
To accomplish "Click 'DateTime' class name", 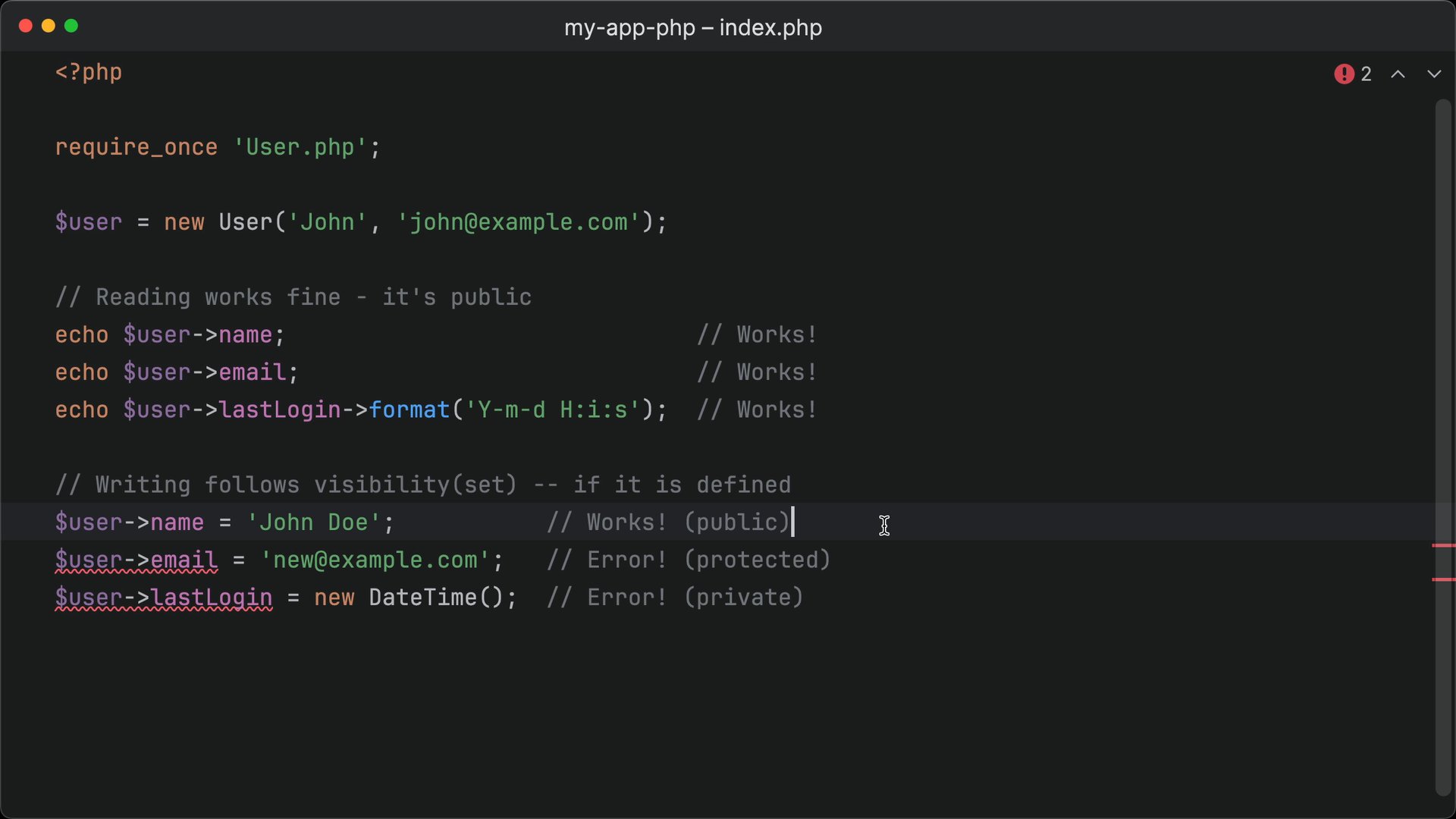I will [423, 598].
